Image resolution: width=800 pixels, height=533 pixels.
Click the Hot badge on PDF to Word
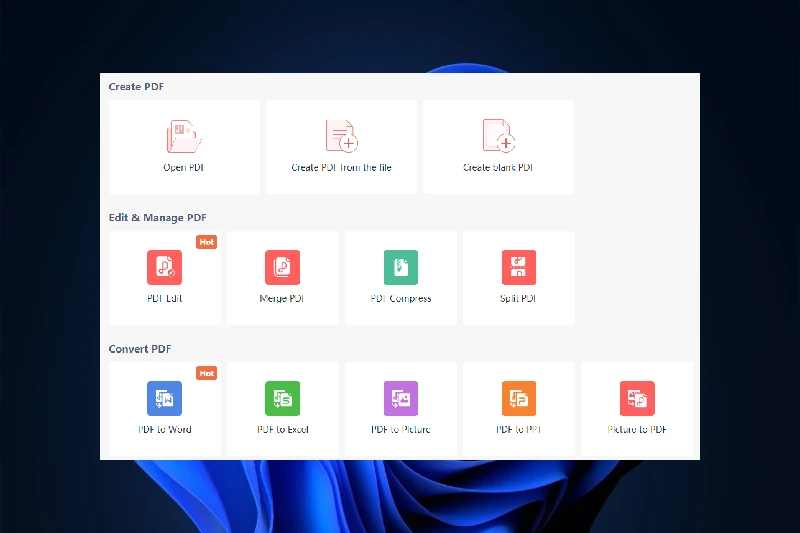coord(207,373)
